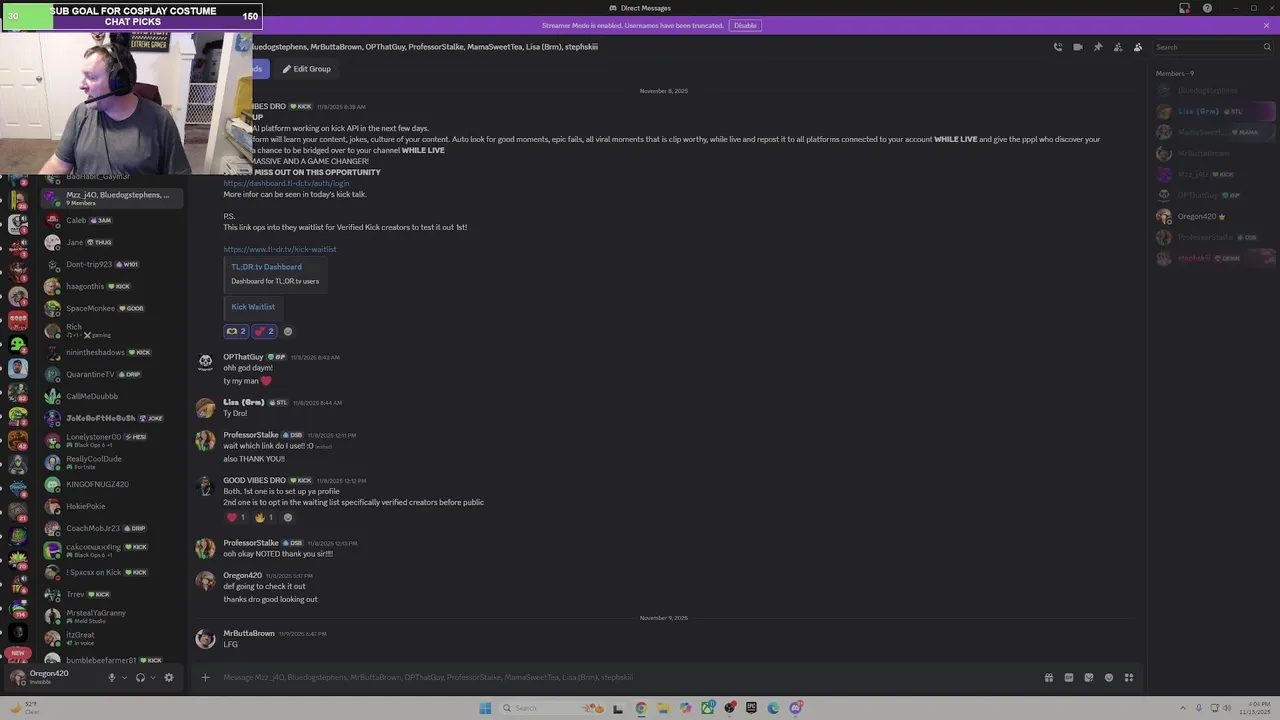Image resolution: width=1280 pixels, height=720 pixels.
Task: Open the emoji picker
Action: pos(1109,677)
